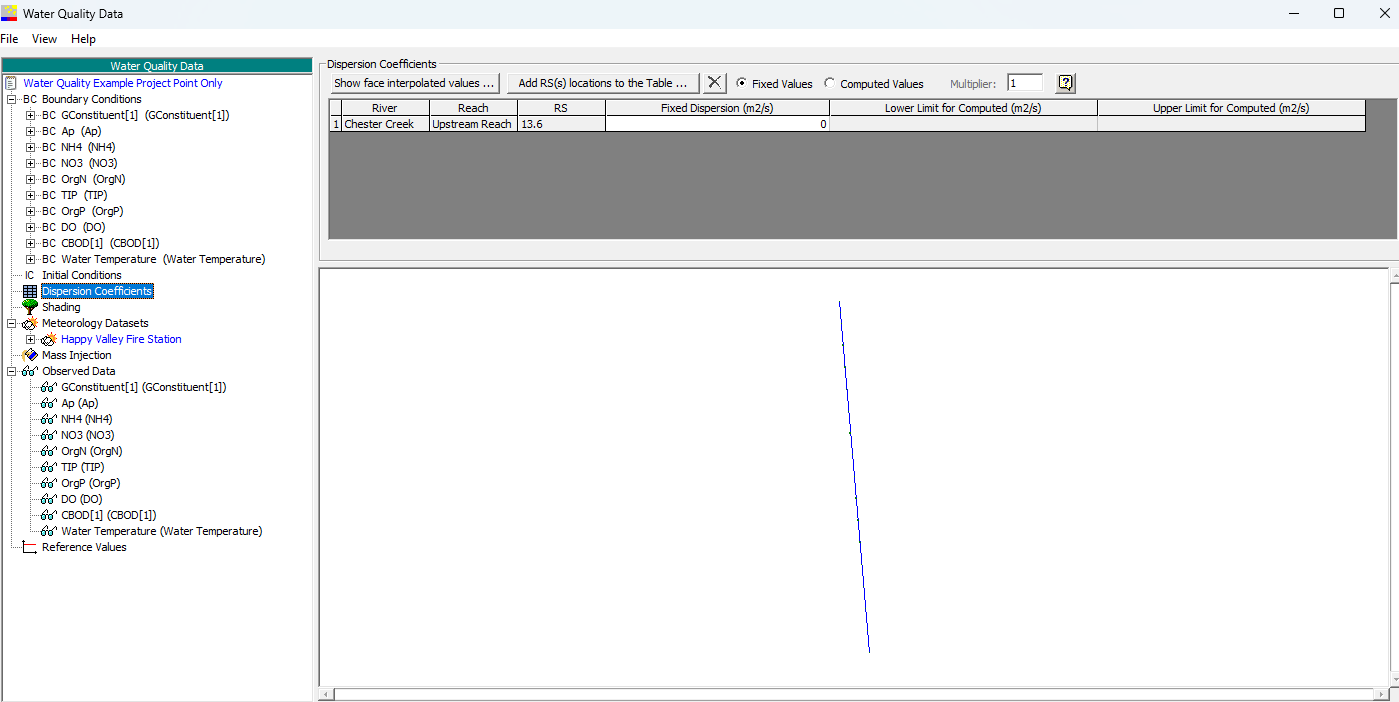
Task: Open the help question mark icon
Action: point(1065,83)
